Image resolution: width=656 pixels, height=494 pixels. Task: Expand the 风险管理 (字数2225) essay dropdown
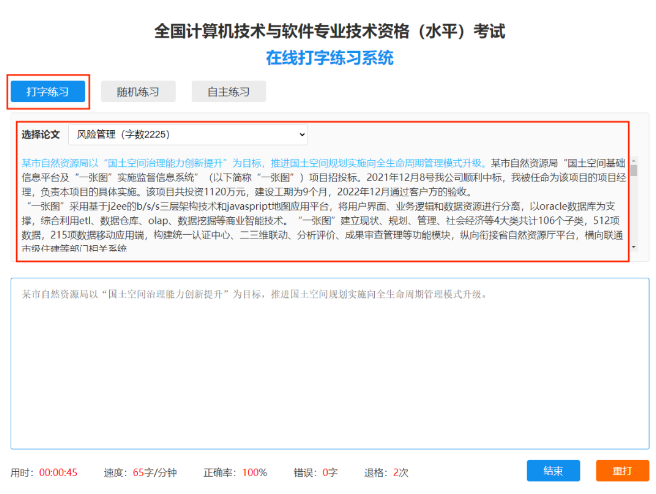(188, 134)
